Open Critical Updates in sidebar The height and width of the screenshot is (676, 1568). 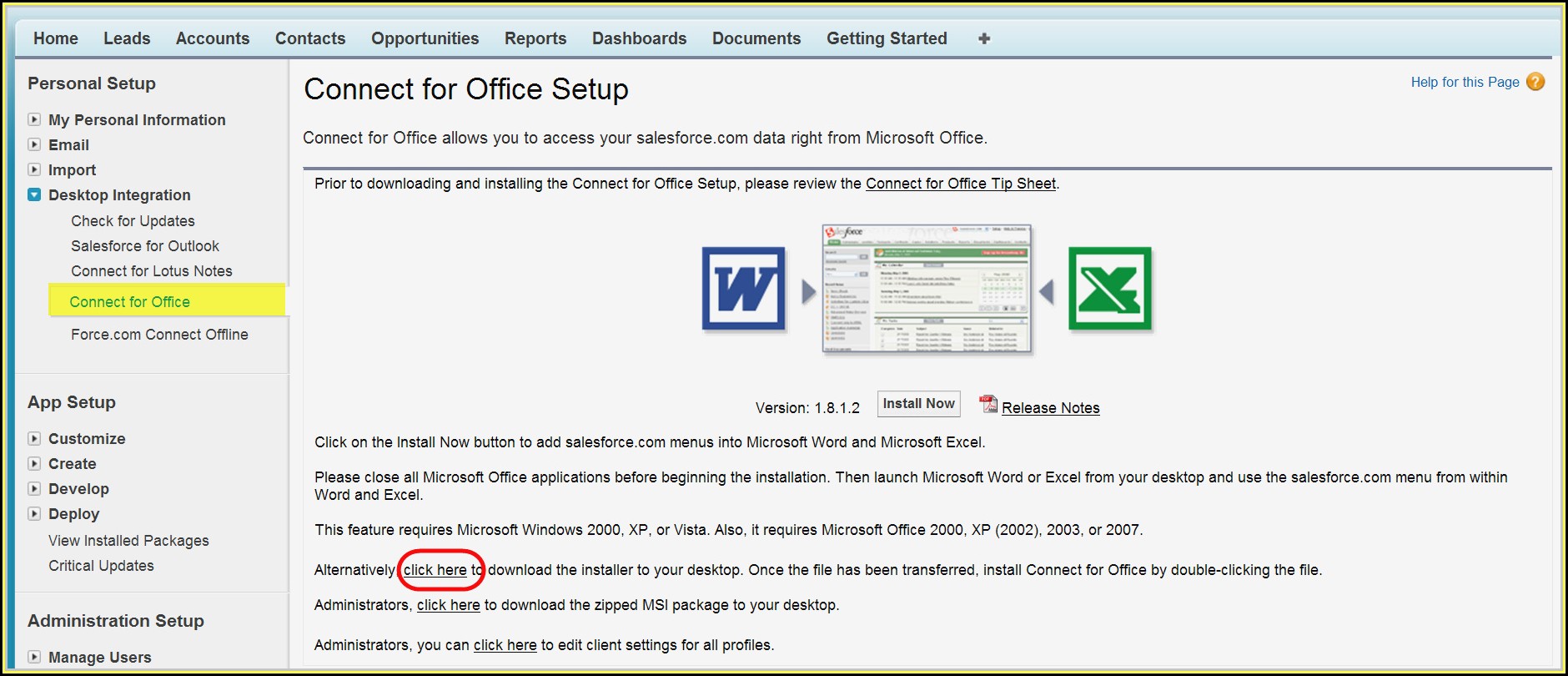pyautogui.click(x=101, y=566)
